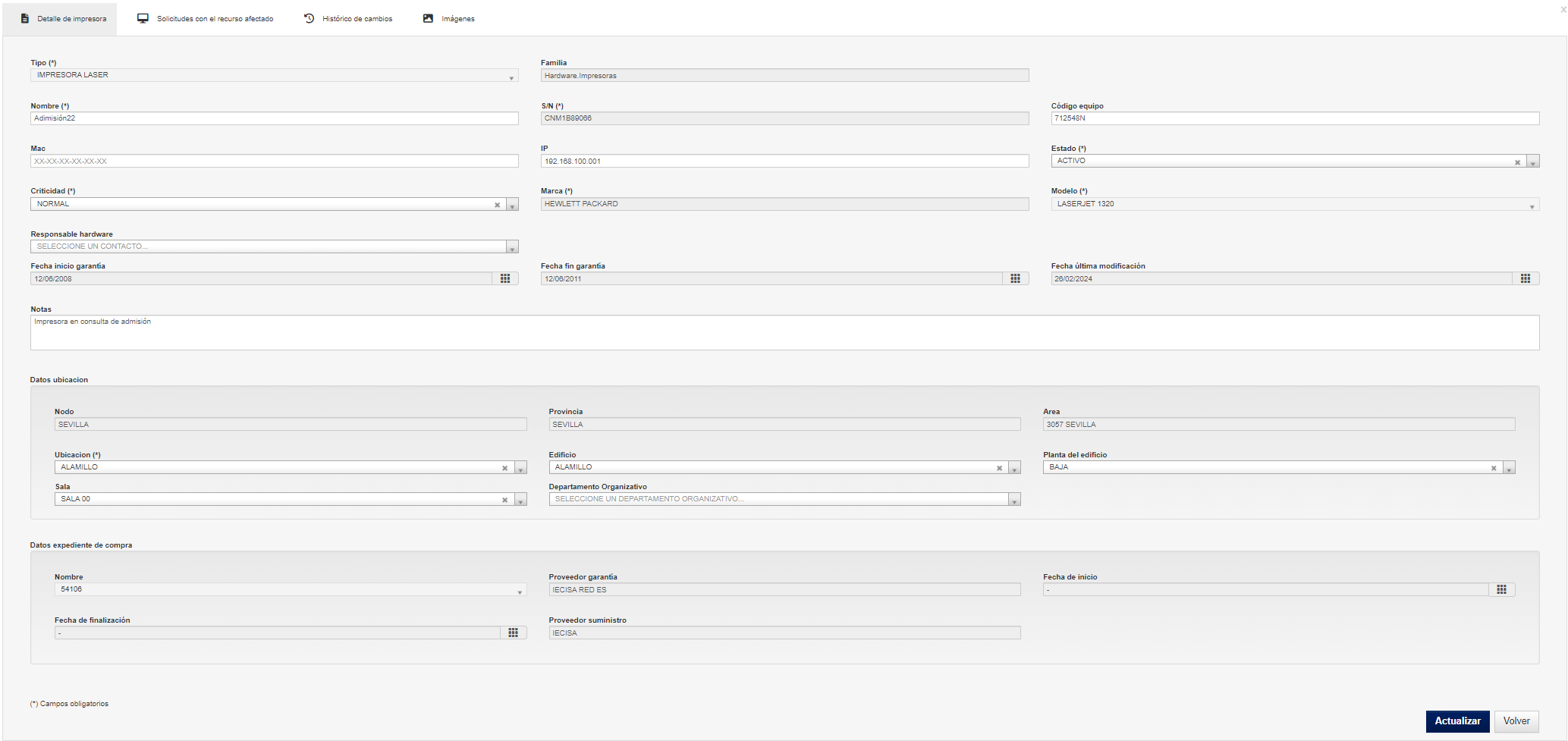1568x741 pixels.
Task: Switch to Histórico de cambios tab
Action: [x=348, y=18]
